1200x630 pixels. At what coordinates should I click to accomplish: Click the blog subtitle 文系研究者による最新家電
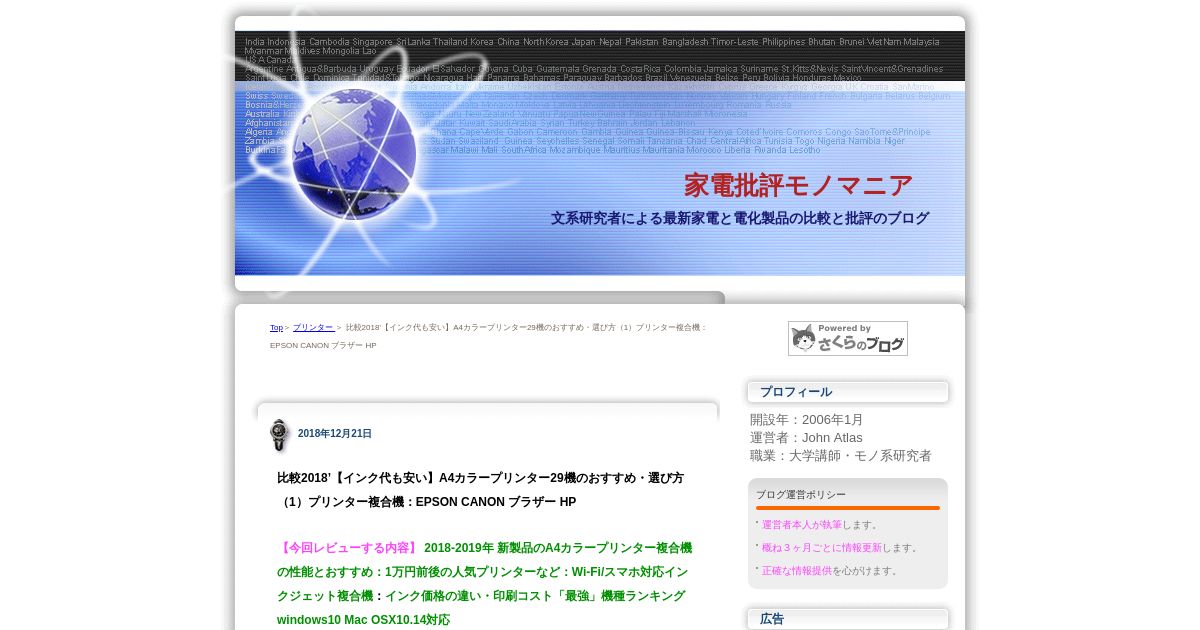pos(740,218)
